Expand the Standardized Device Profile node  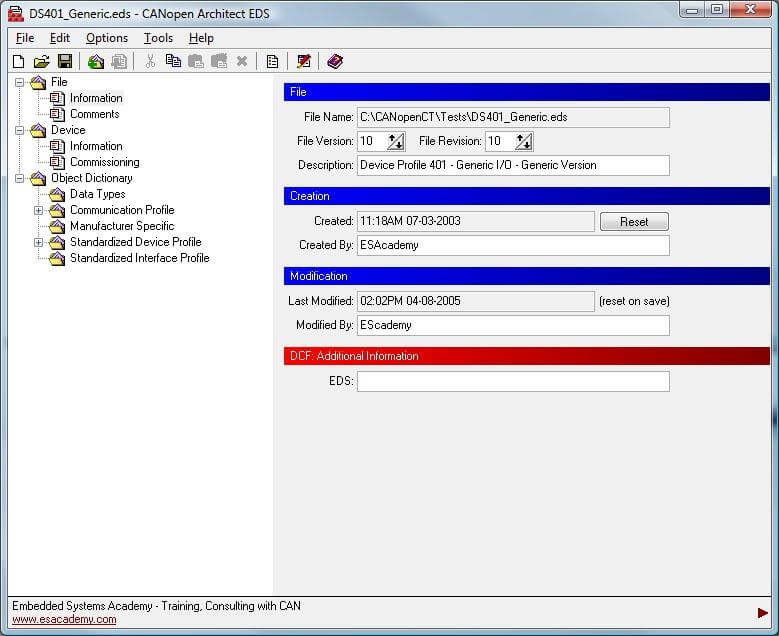(x=39, y=242)
